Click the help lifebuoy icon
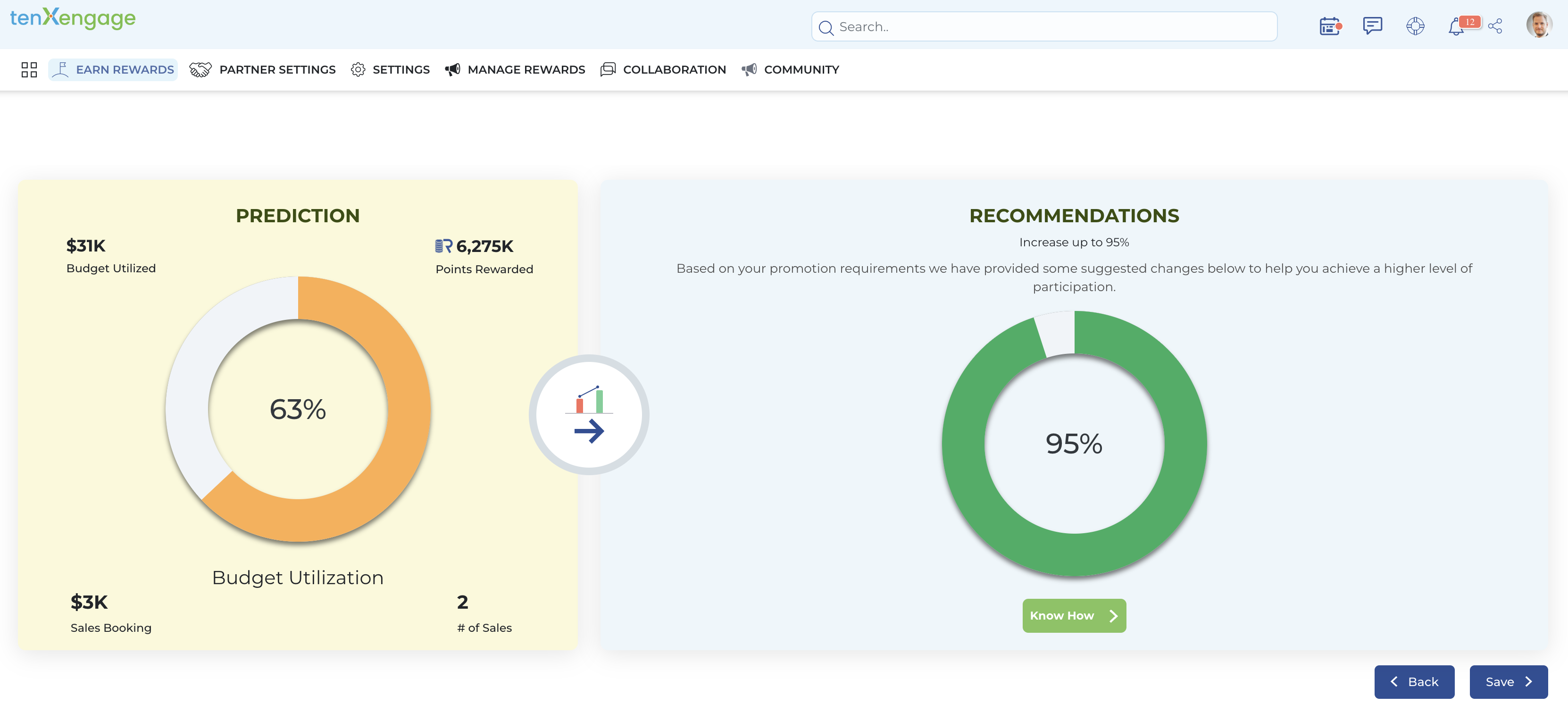The width and height of the screenshot is (1568, 721). pyautogui.click(x=1415, y=26)
